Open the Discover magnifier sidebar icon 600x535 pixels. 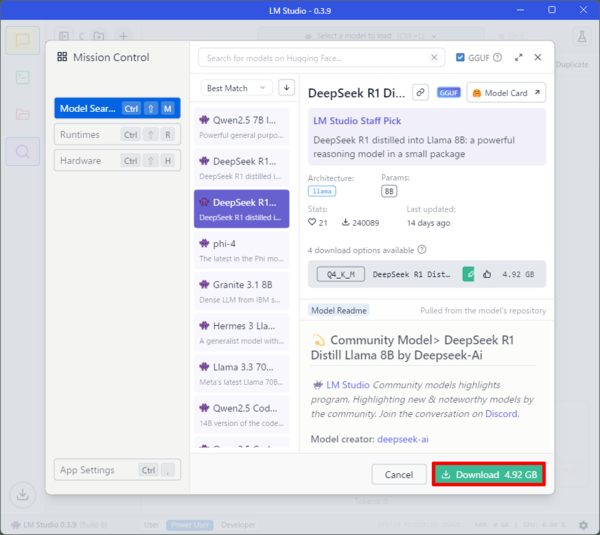pyautogui.click(x=23, y=152)
